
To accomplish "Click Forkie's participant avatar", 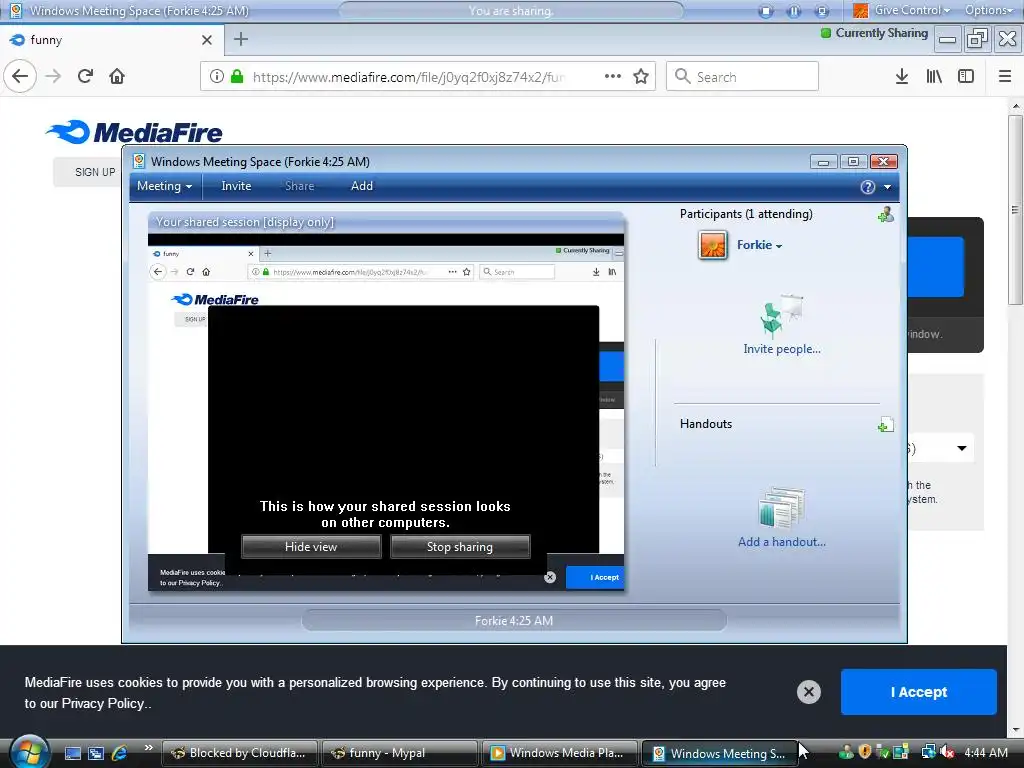I will (712, 246).
